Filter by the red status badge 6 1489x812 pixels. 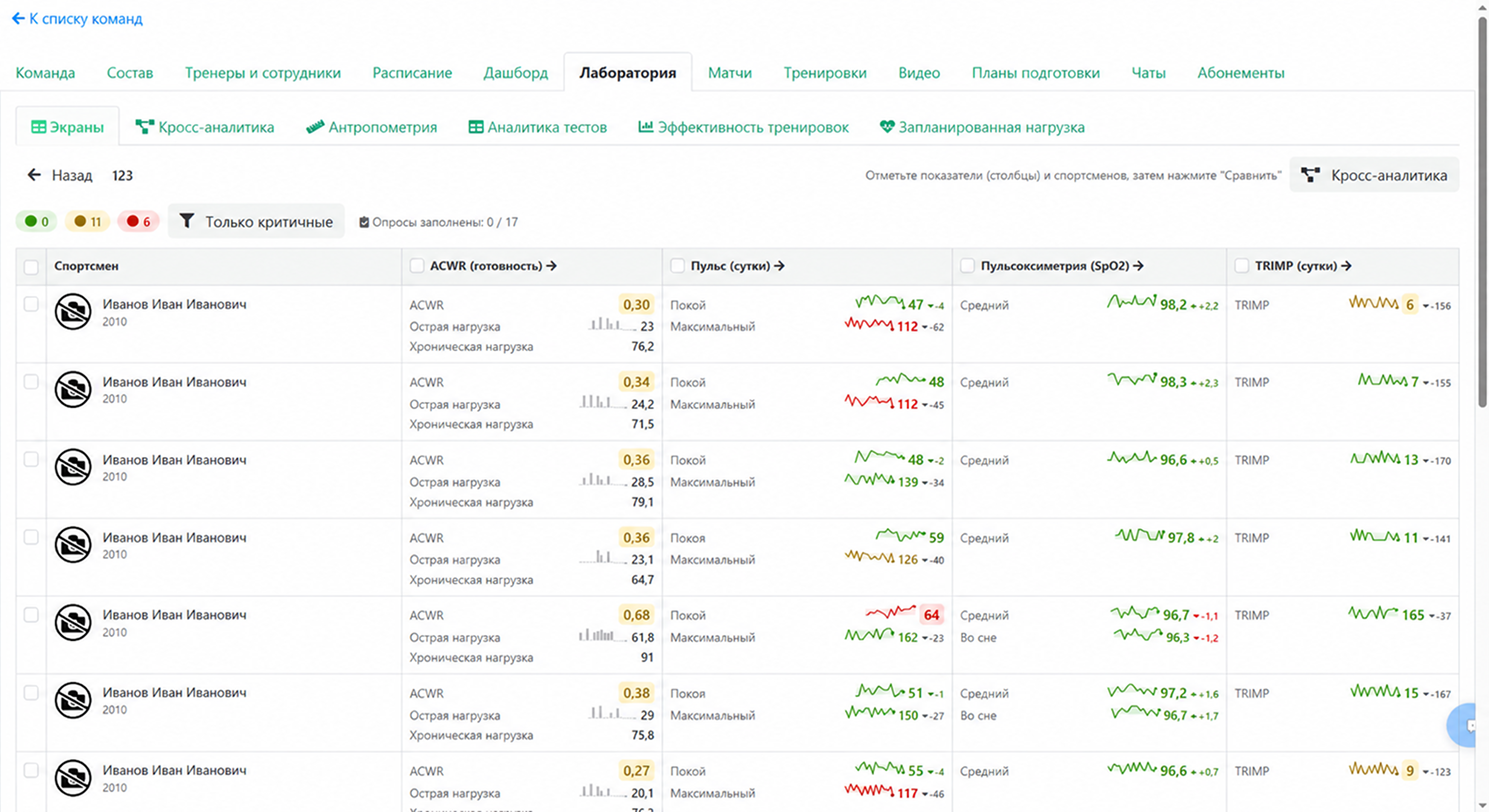(139, 222)
